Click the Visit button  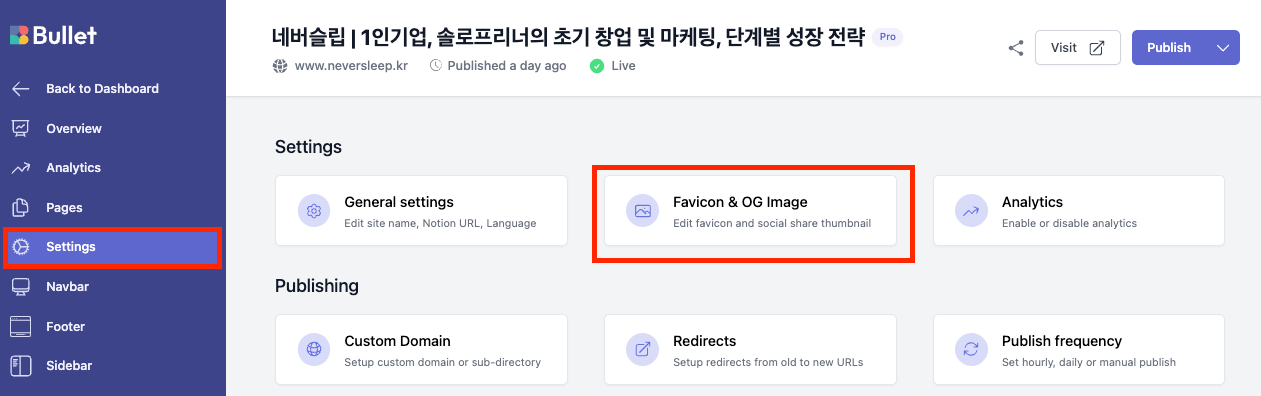(1077, 48)
